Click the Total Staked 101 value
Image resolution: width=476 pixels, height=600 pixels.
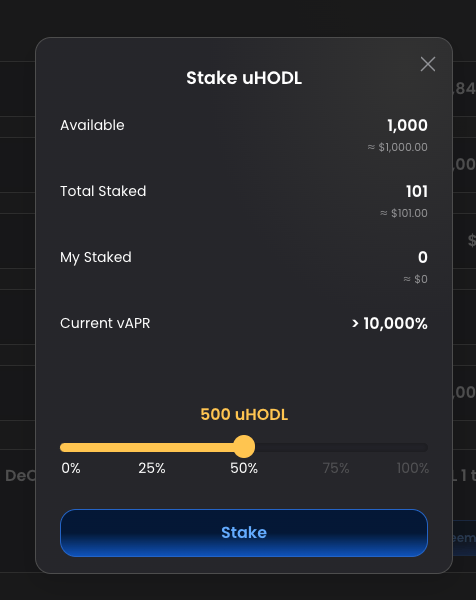[417, 191]
